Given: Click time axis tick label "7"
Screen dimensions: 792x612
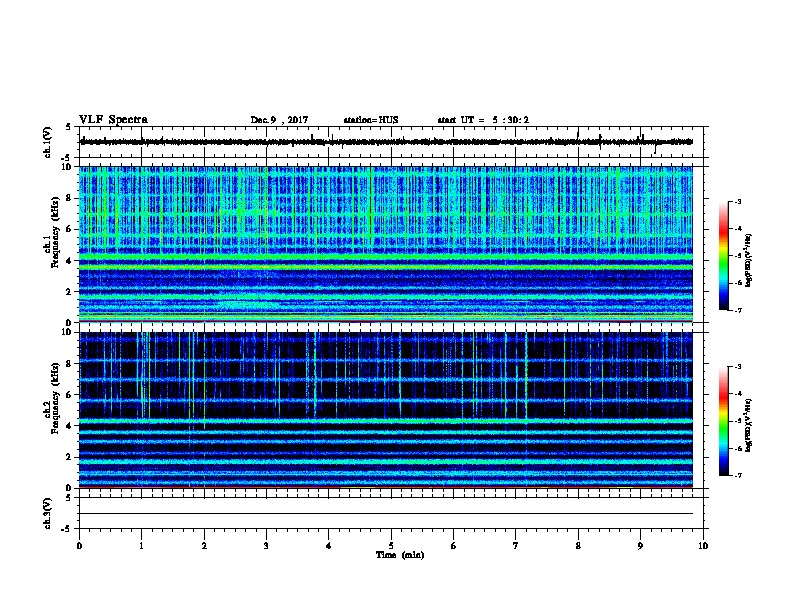Looking at the screenshot, I should click(516, 546).
